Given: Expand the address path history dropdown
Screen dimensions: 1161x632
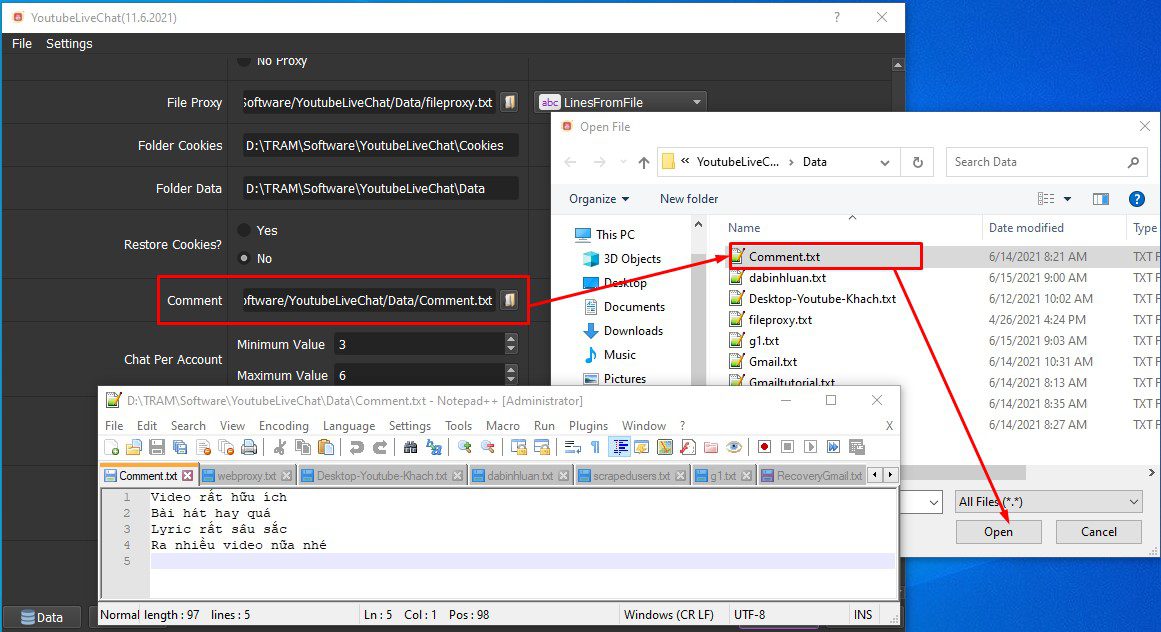Looking at the screenshot, I should coord(885,163).
